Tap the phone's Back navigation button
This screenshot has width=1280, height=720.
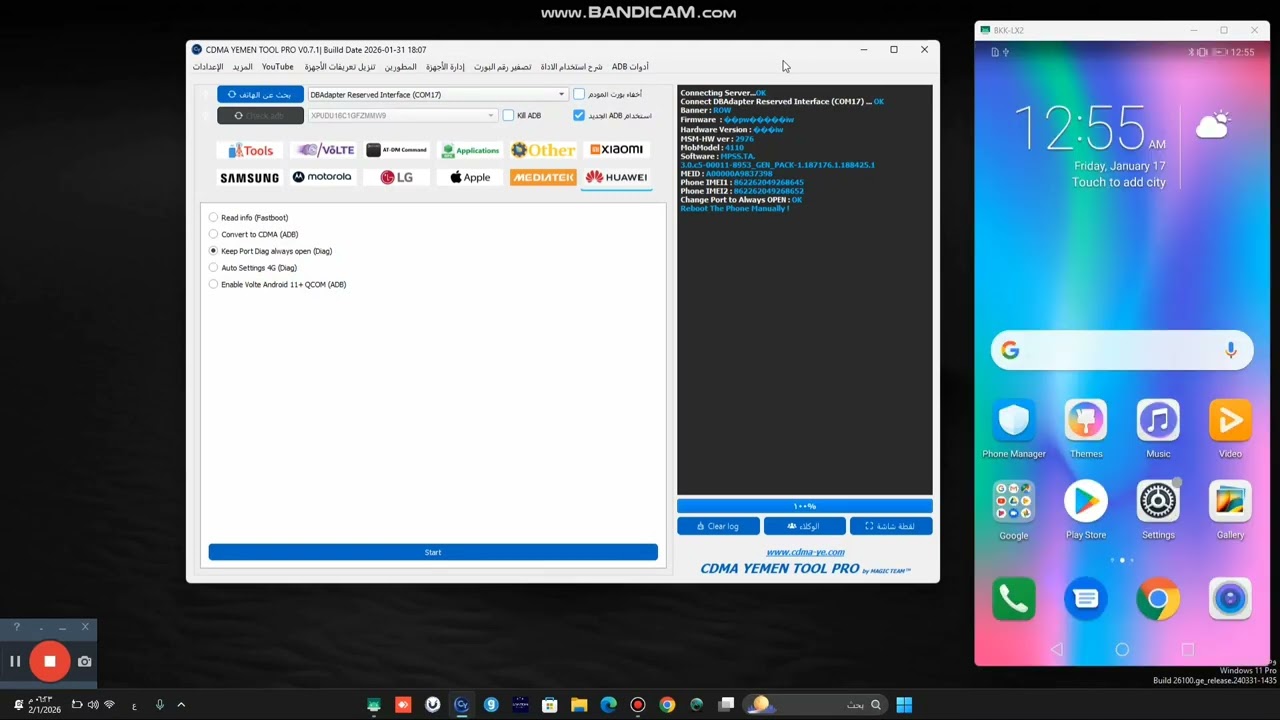1057,649
